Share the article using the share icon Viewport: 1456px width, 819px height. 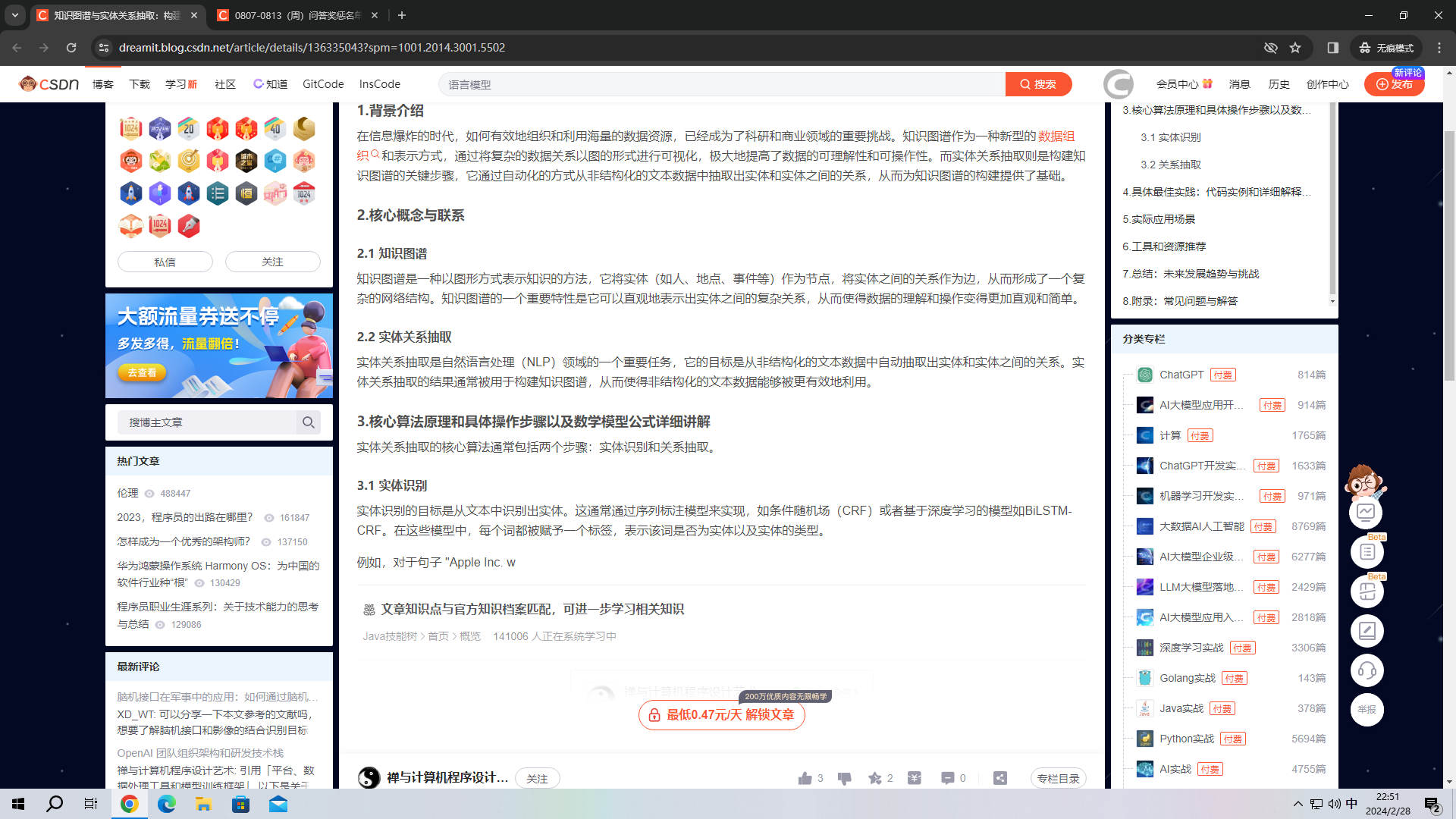999,778
